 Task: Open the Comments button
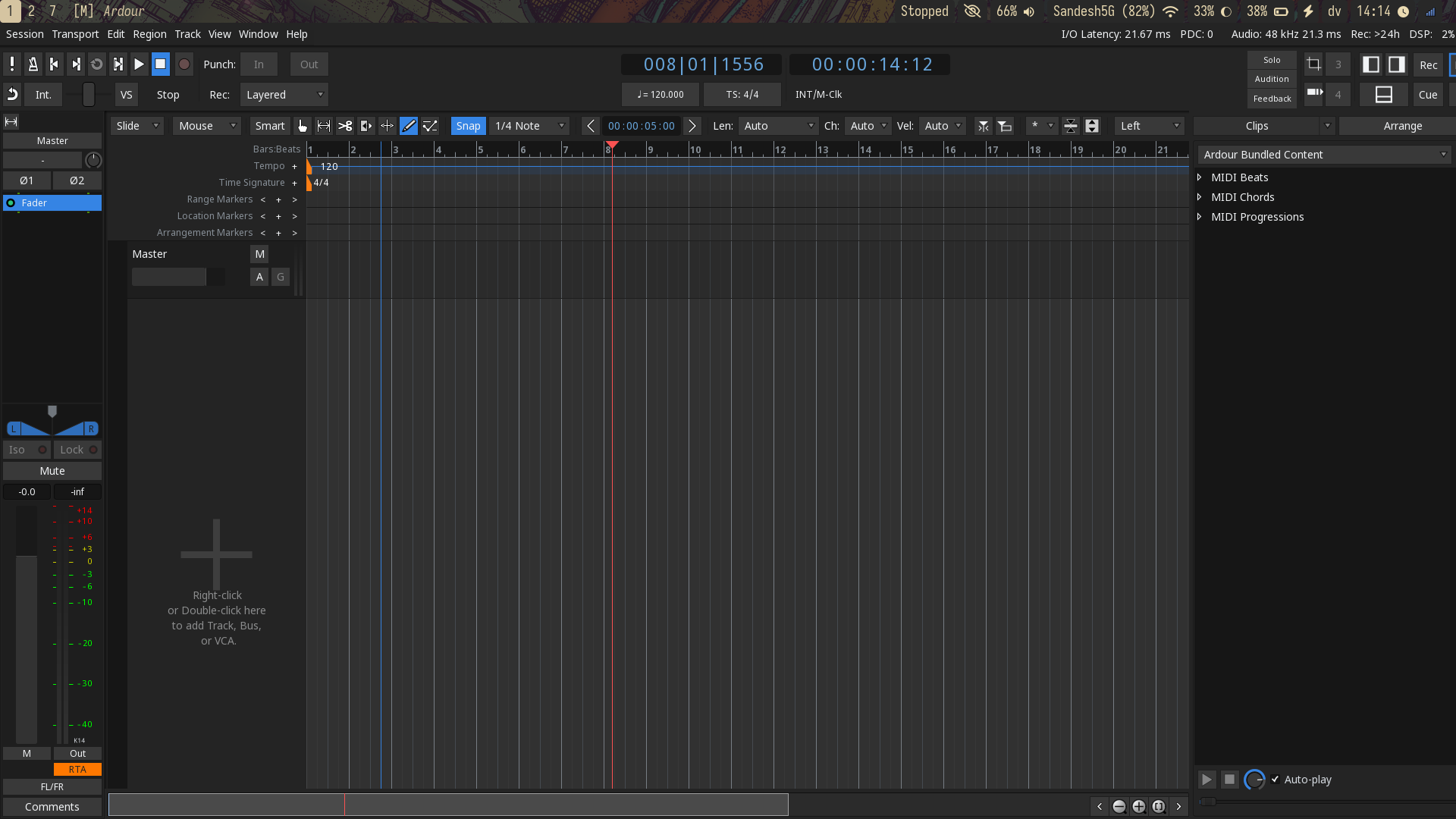click(52, 807)
